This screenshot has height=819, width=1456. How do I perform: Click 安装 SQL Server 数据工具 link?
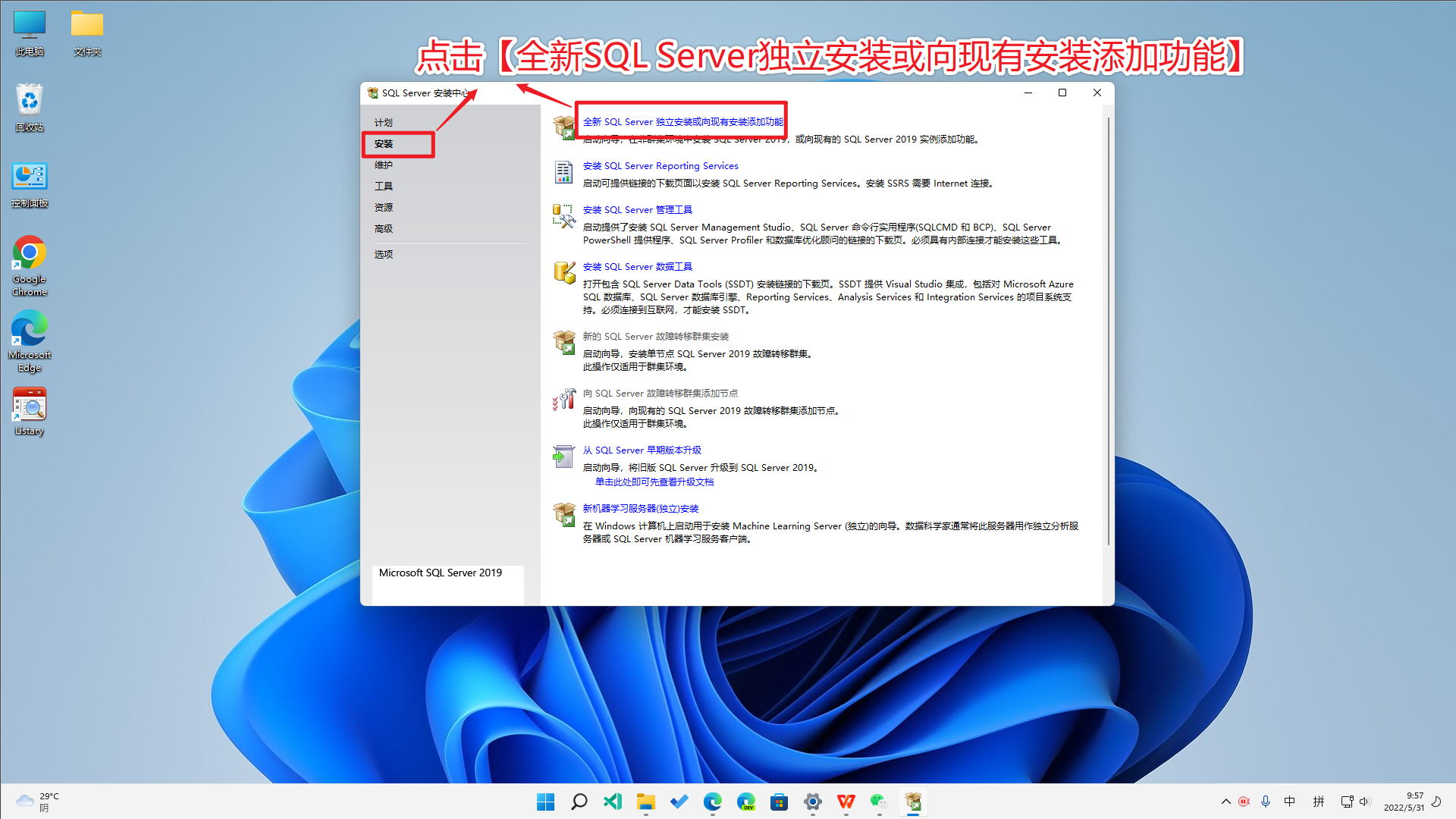click(x=637, y=266)
